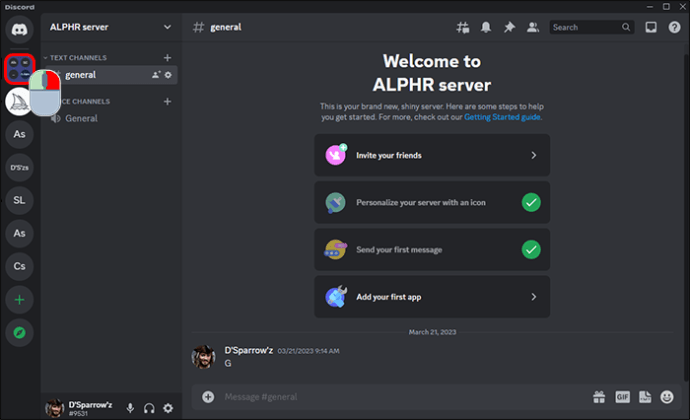Image resolution: width=690 pixels, height=420 pixels.
Task: Edit general channel settings gear
Action: [168, 75]
